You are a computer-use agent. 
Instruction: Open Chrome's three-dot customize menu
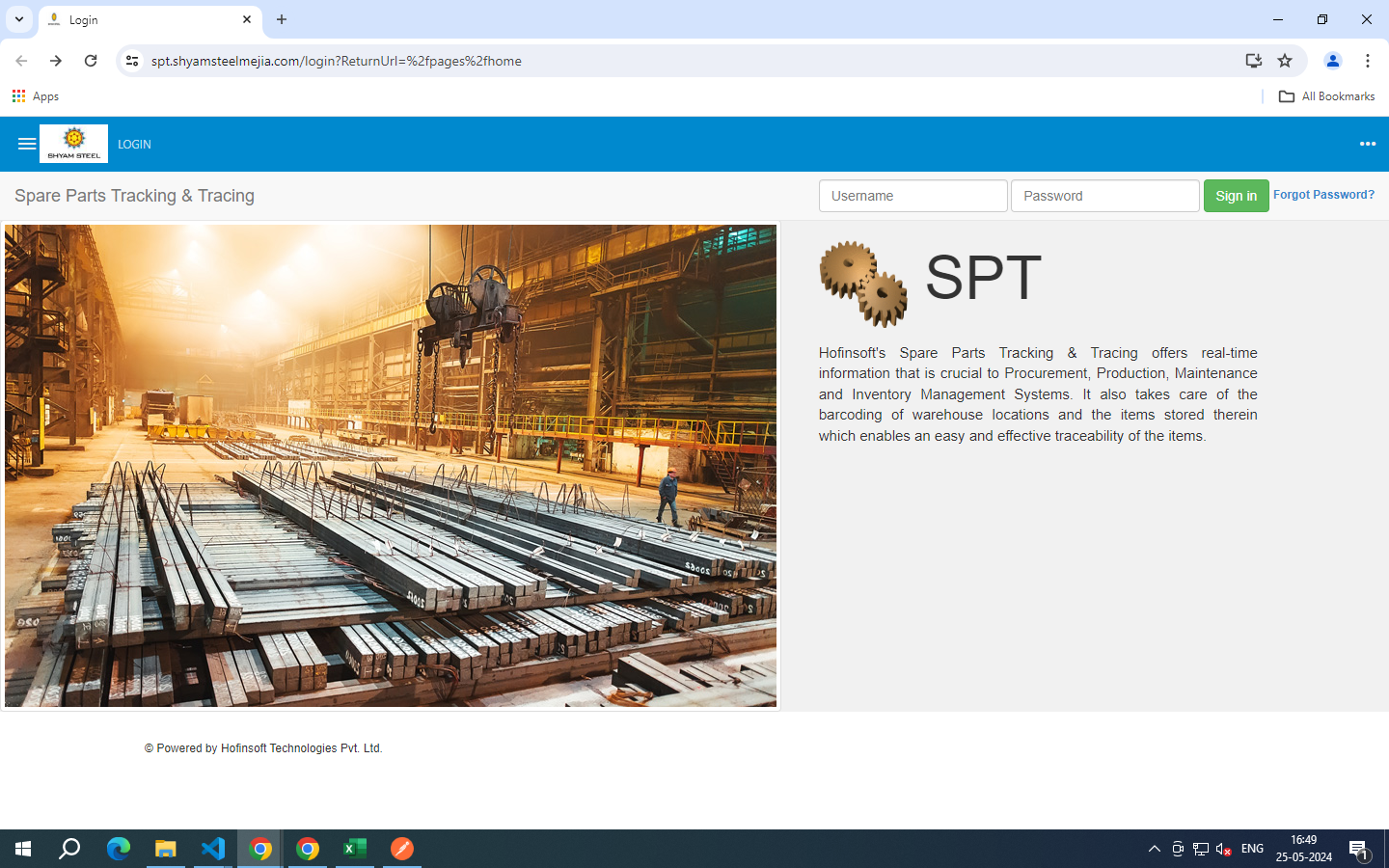(1367, 61)
